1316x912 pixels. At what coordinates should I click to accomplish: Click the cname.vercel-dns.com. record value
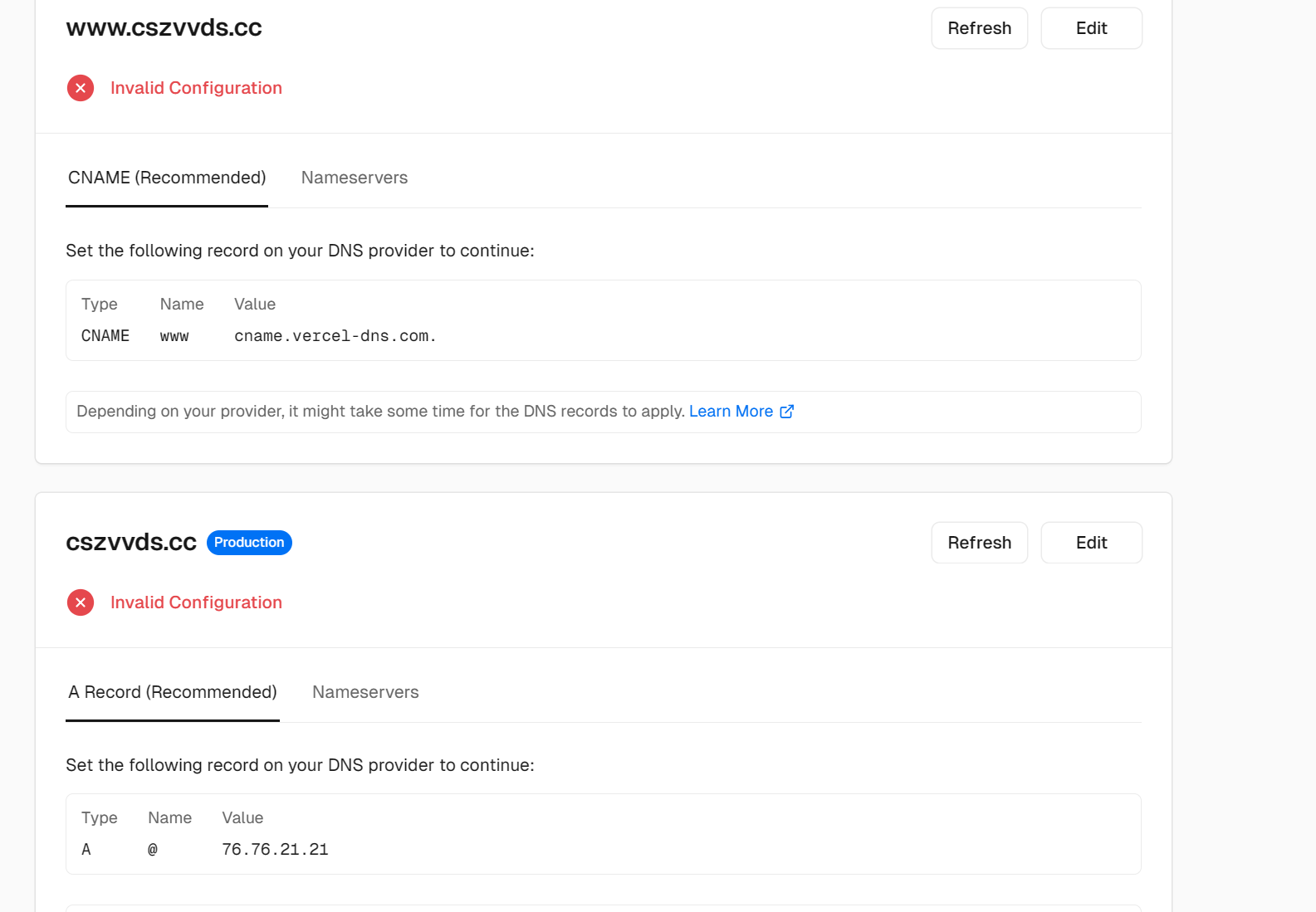point(335,336)
